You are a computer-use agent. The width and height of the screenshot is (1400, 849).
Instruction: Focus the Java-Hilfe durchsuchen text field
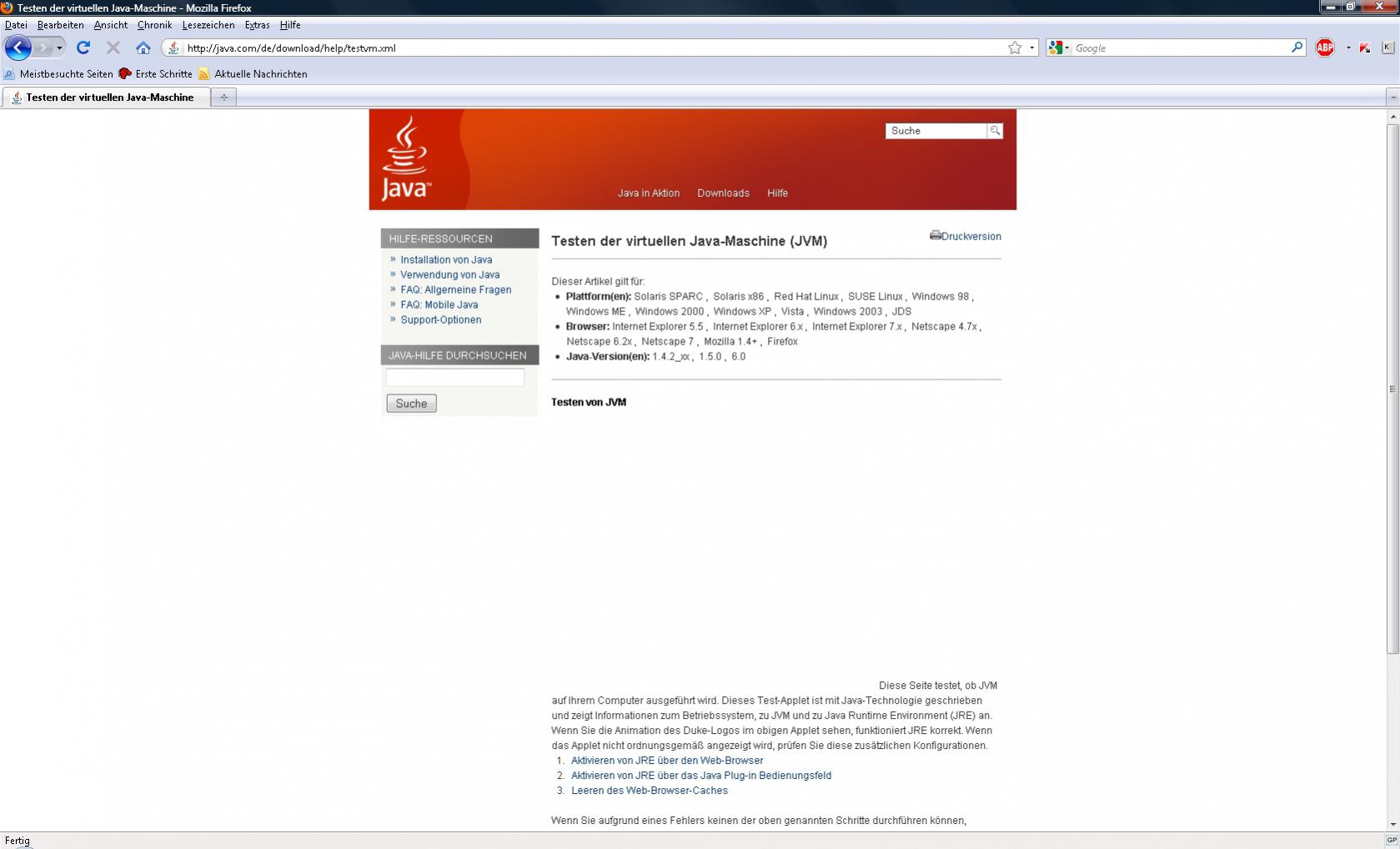pos(455,378)
